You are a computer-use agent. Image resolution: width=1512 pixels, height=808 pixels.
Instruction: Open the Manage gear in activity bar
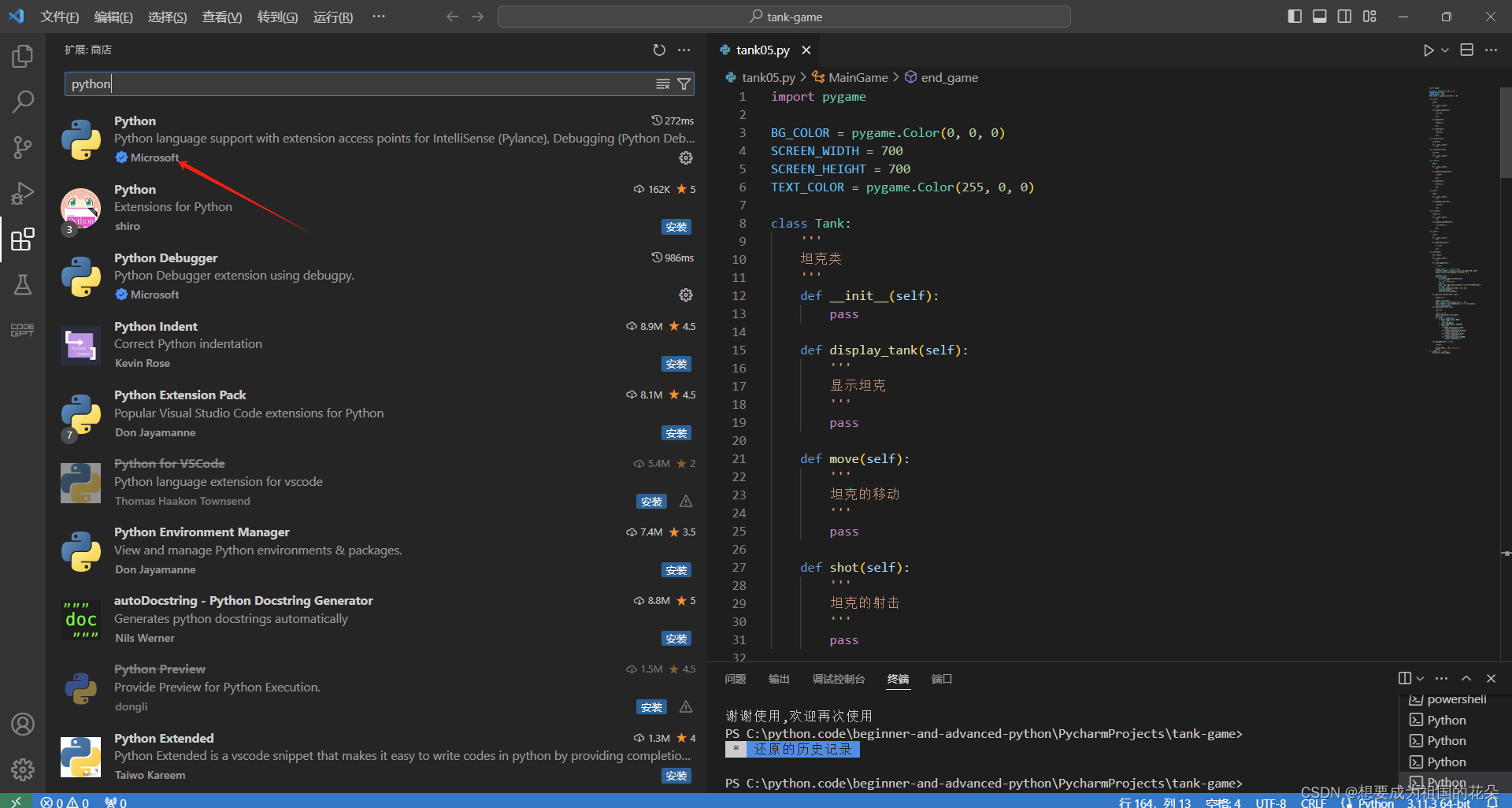(x=23, y=769)
